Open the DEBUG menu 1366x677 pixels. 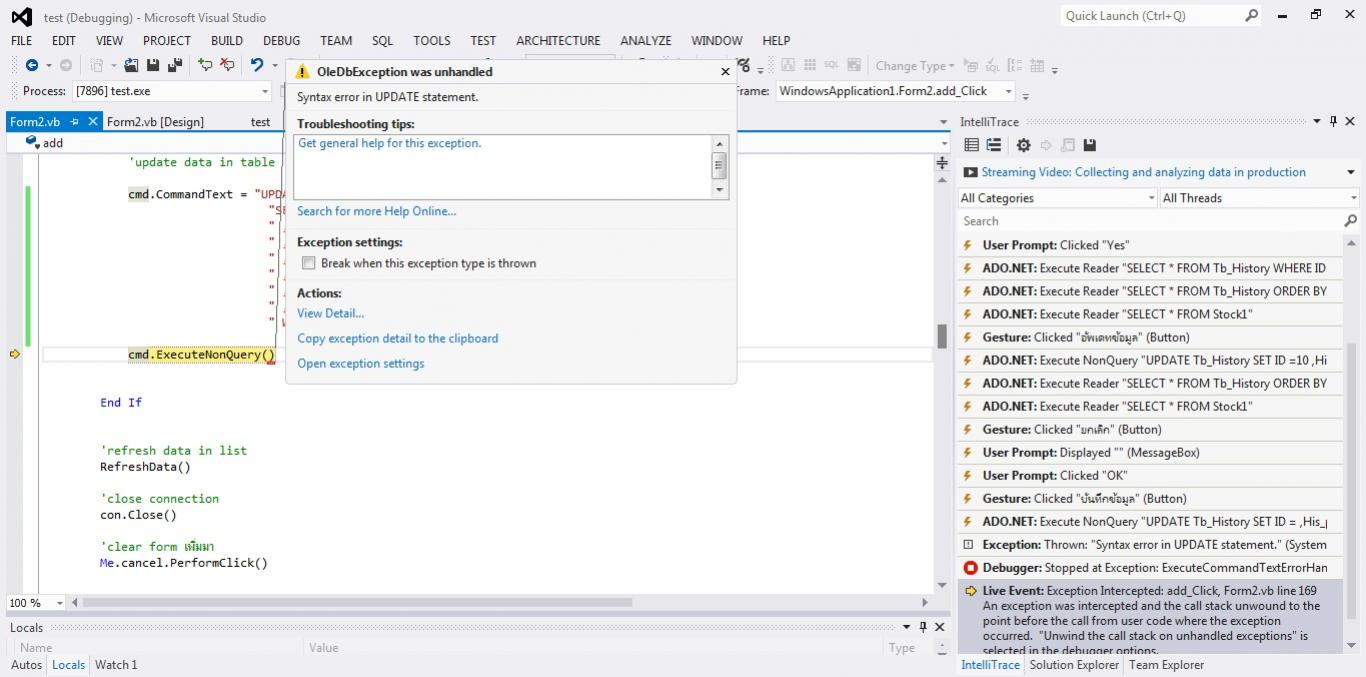pos(281,41)
